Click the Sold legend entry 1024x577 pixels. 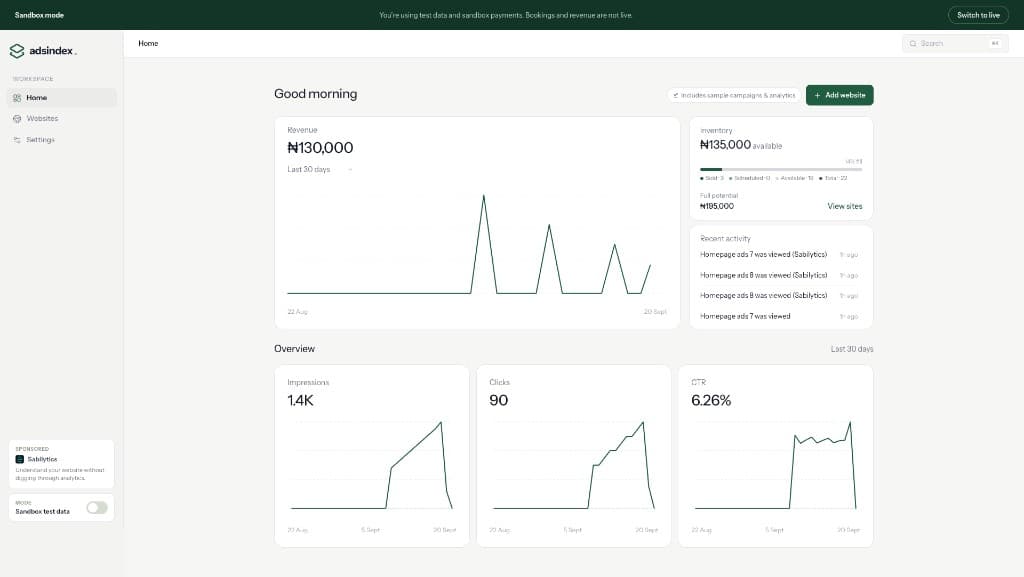[712, 178]
